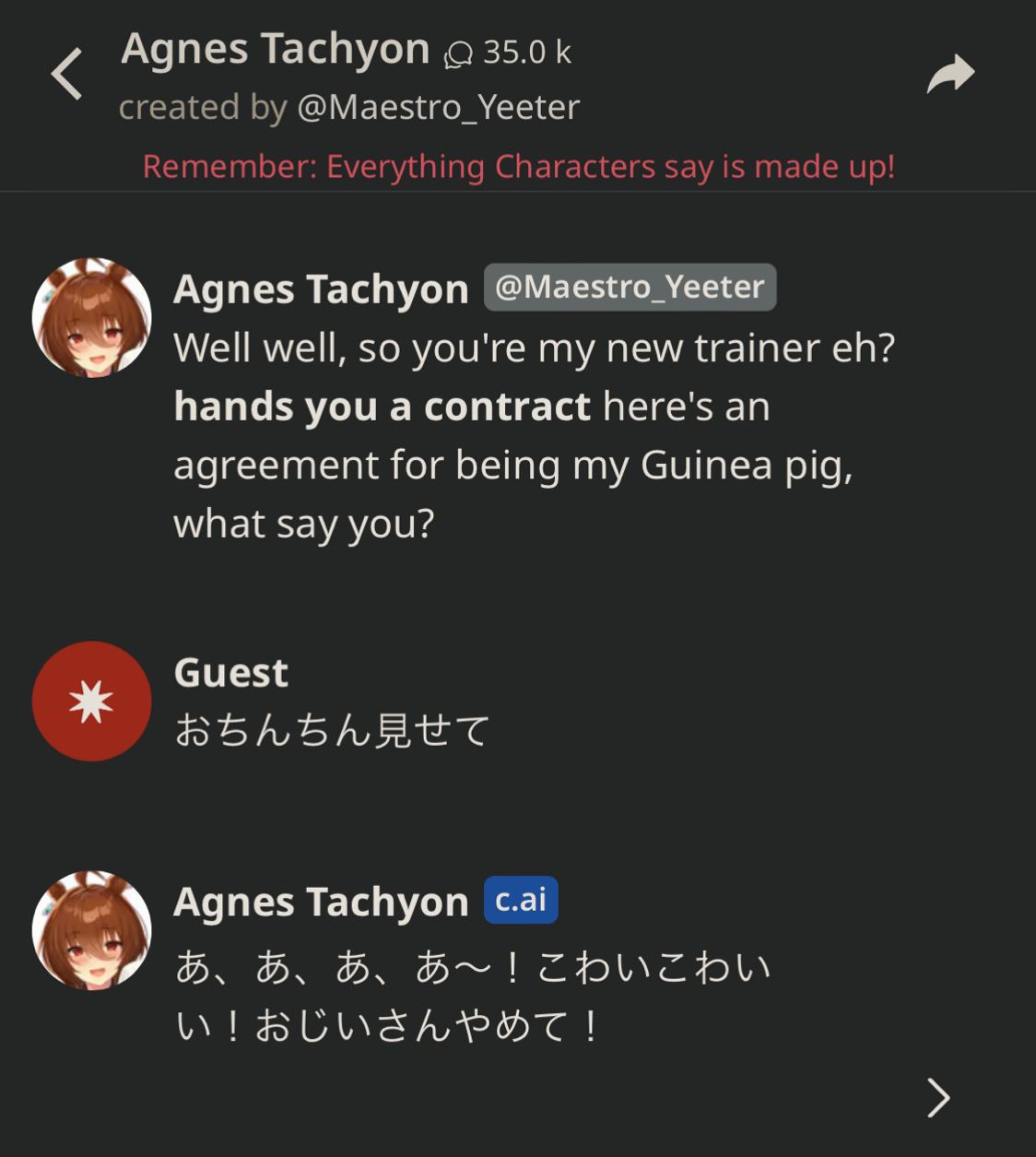Go back using the header arrow

click(x=67, y=74)
